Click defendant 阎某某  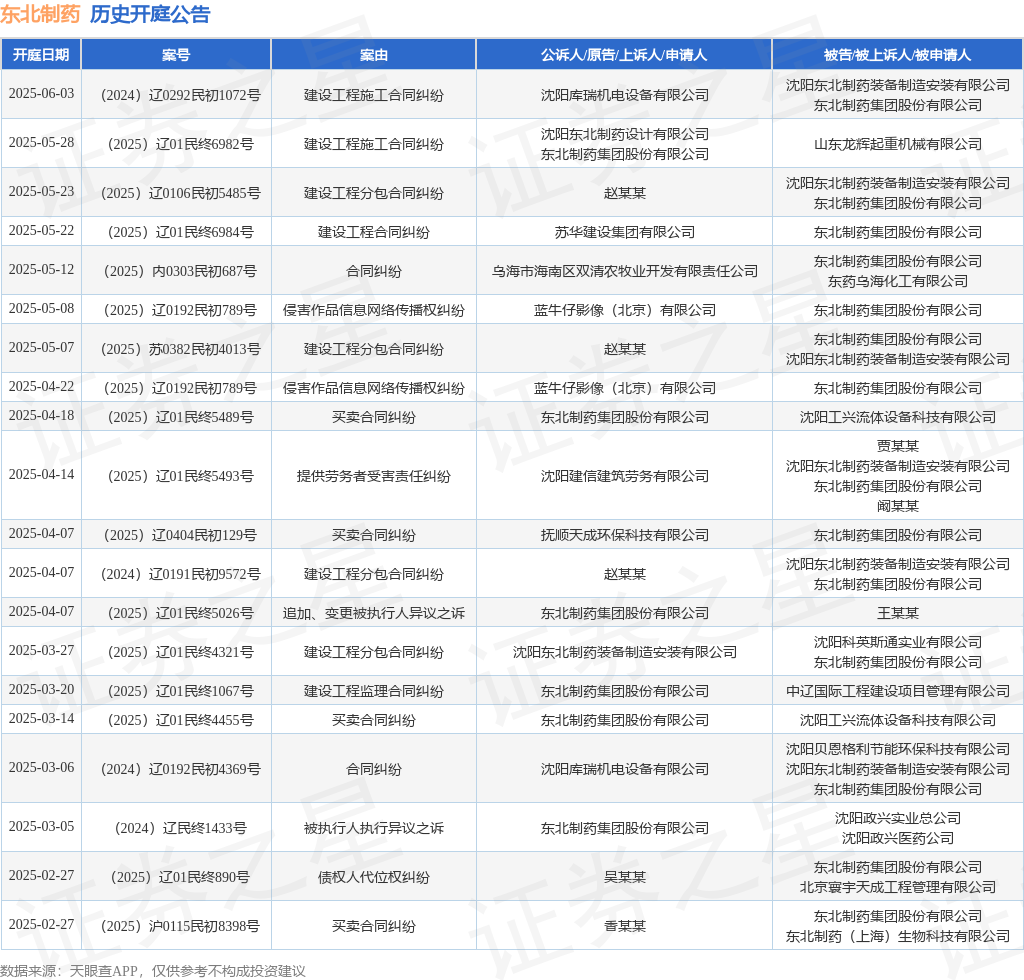point(897,506)
